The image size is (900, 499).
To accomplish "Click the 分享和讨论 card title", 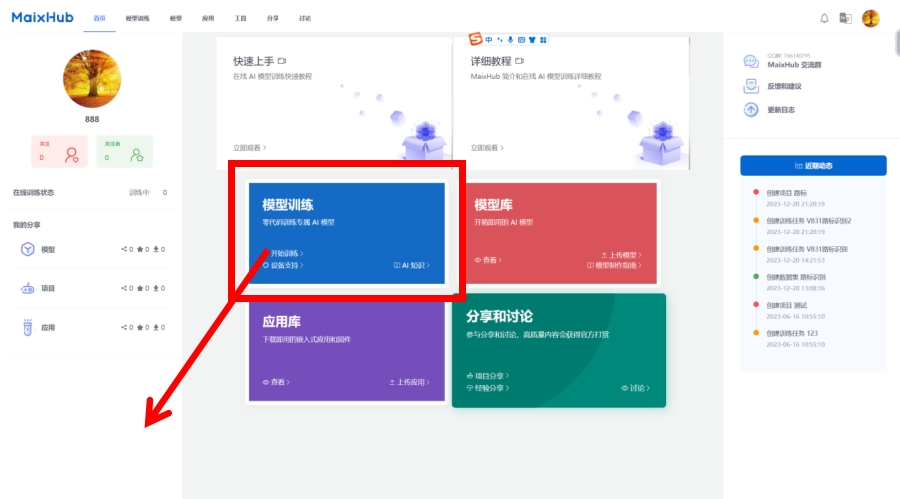I will pyautogui.click(x=499, y=316).
